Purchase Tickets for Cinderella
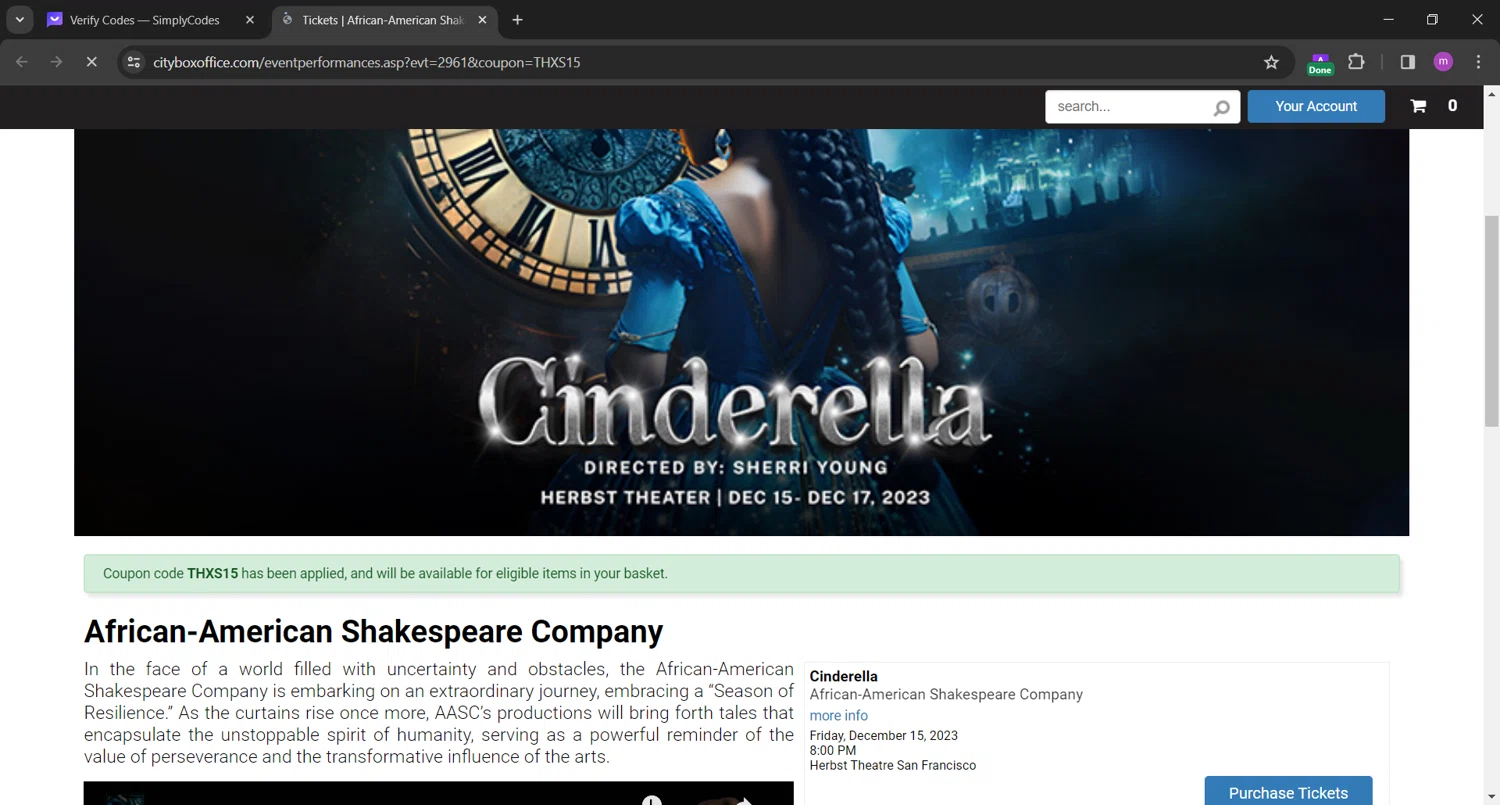Viewport: 1500px width, 805px height. (x=1288, y=792)
